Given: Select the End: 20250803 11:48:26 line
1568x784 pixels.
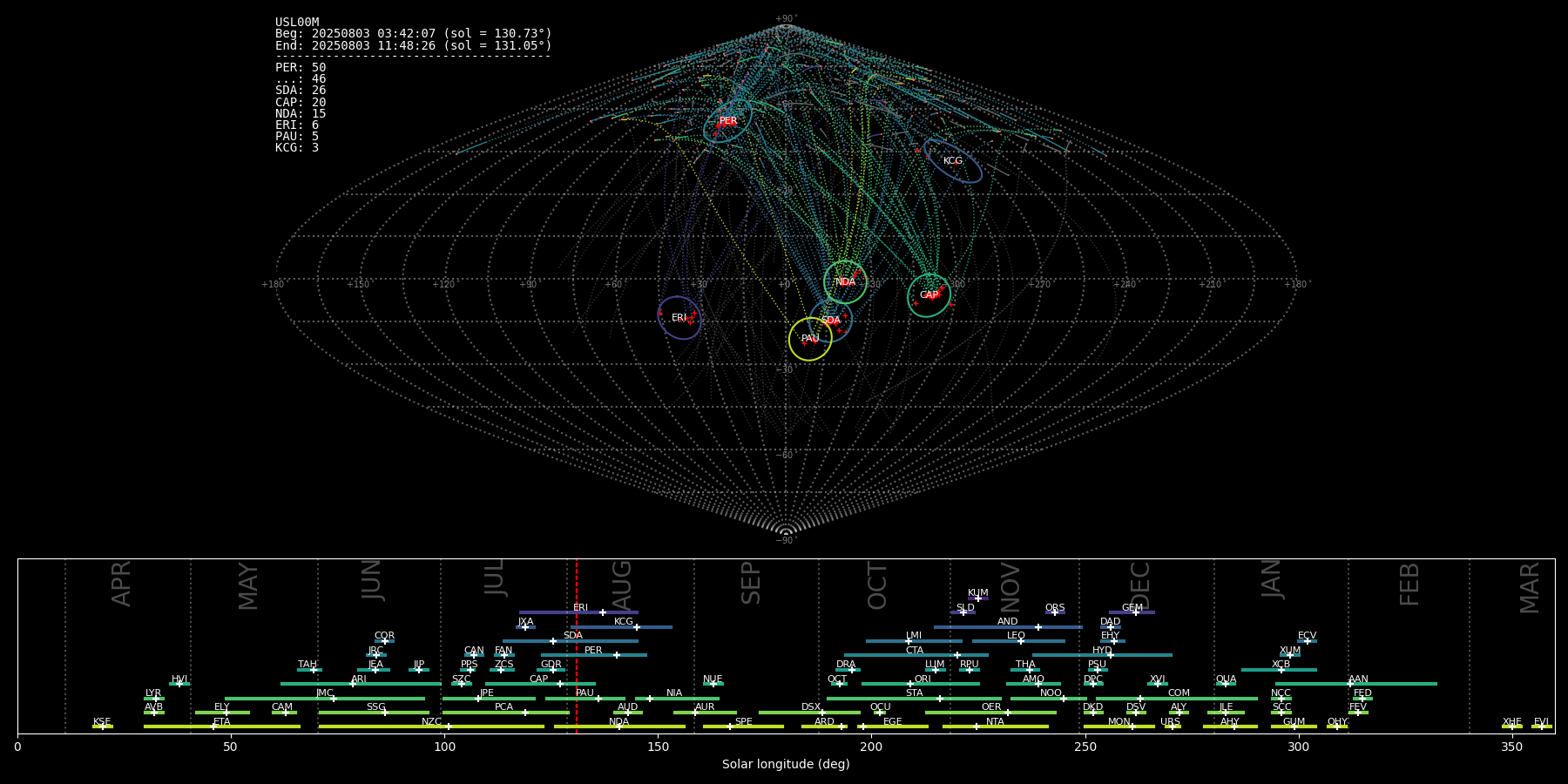Looking at the screenshot, I should [414, 45].
